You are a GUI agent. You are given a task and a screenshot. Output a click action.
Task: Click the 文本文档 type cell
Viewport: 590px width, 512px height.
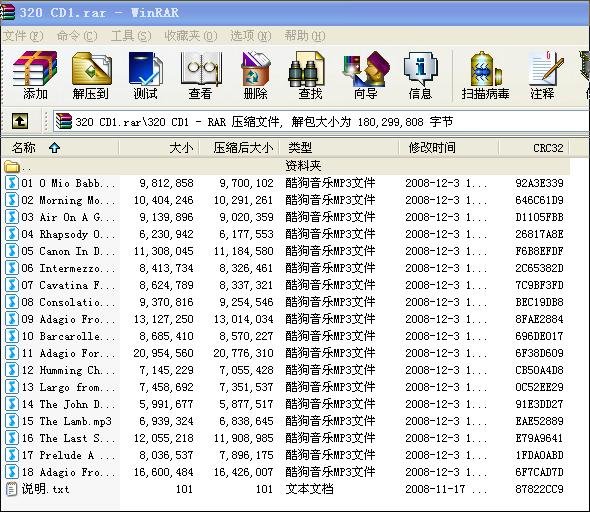click(309, 489)
